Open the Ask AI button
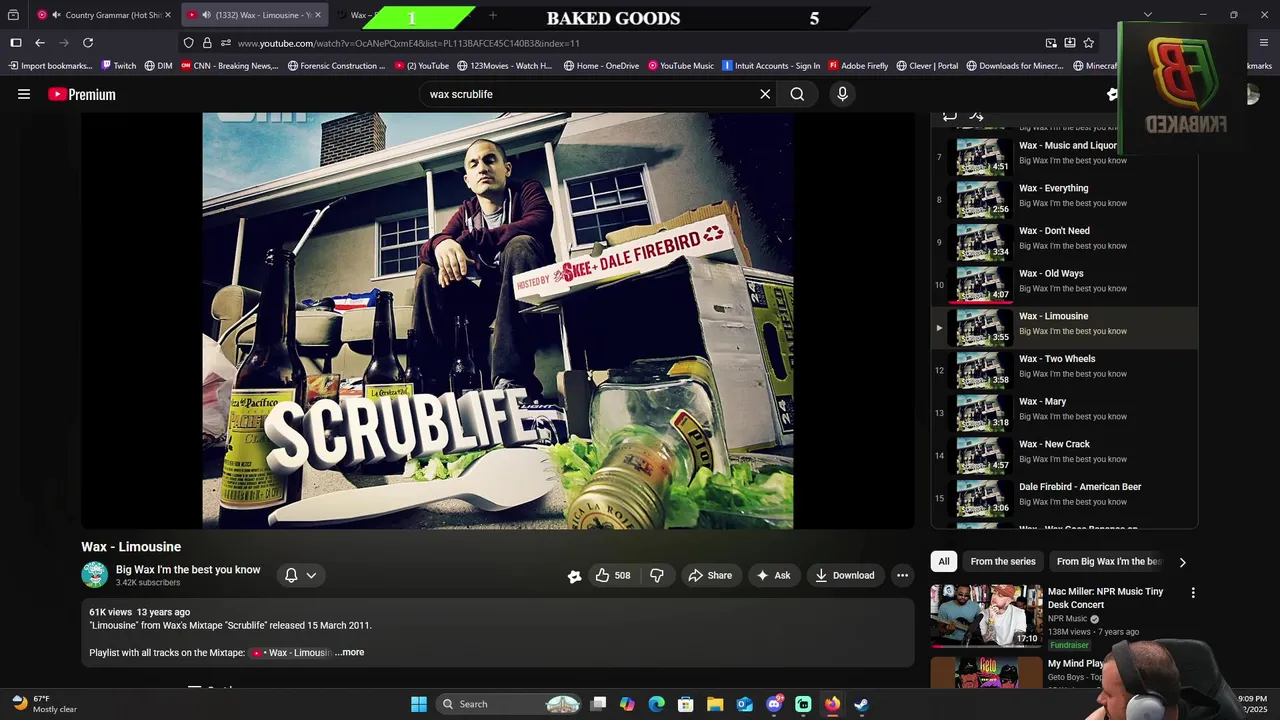Image resolution: width=1280 pixels, height=720 pixels. 774,575
